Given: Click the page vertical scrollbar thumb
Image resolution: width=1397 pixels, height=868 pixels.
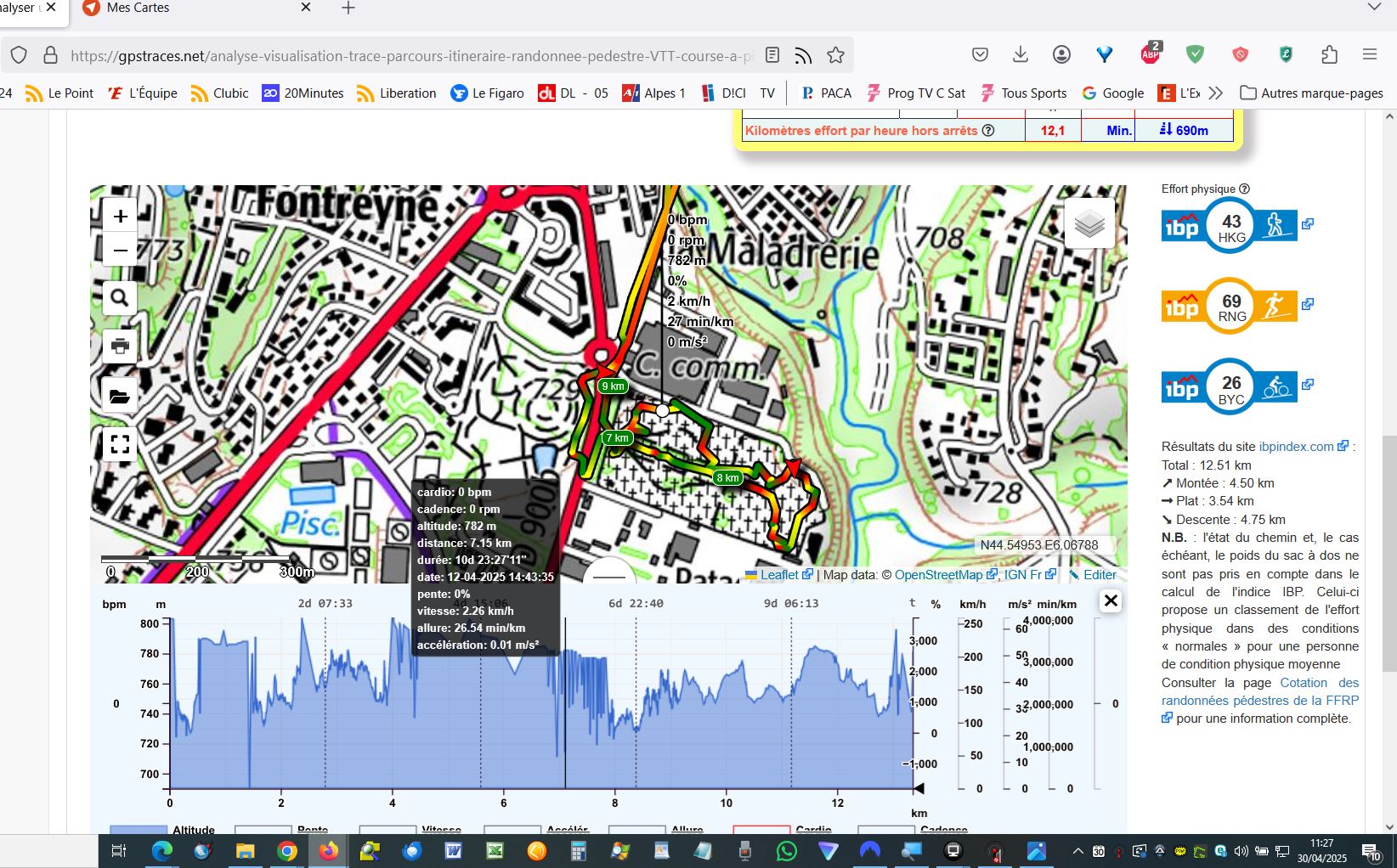Looking at the screenshot, I should click(x=1389, y=552).
